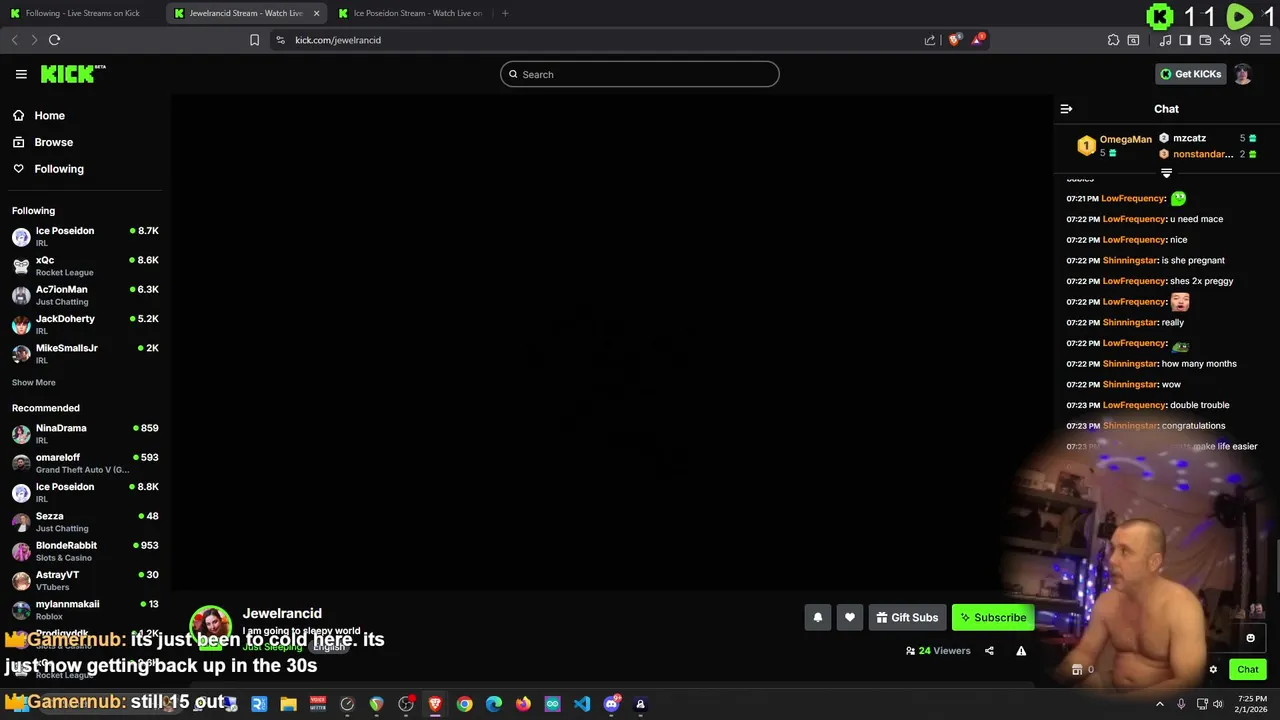
Task: Open the Brave playlist music icon
Action: coord(1165,40)
